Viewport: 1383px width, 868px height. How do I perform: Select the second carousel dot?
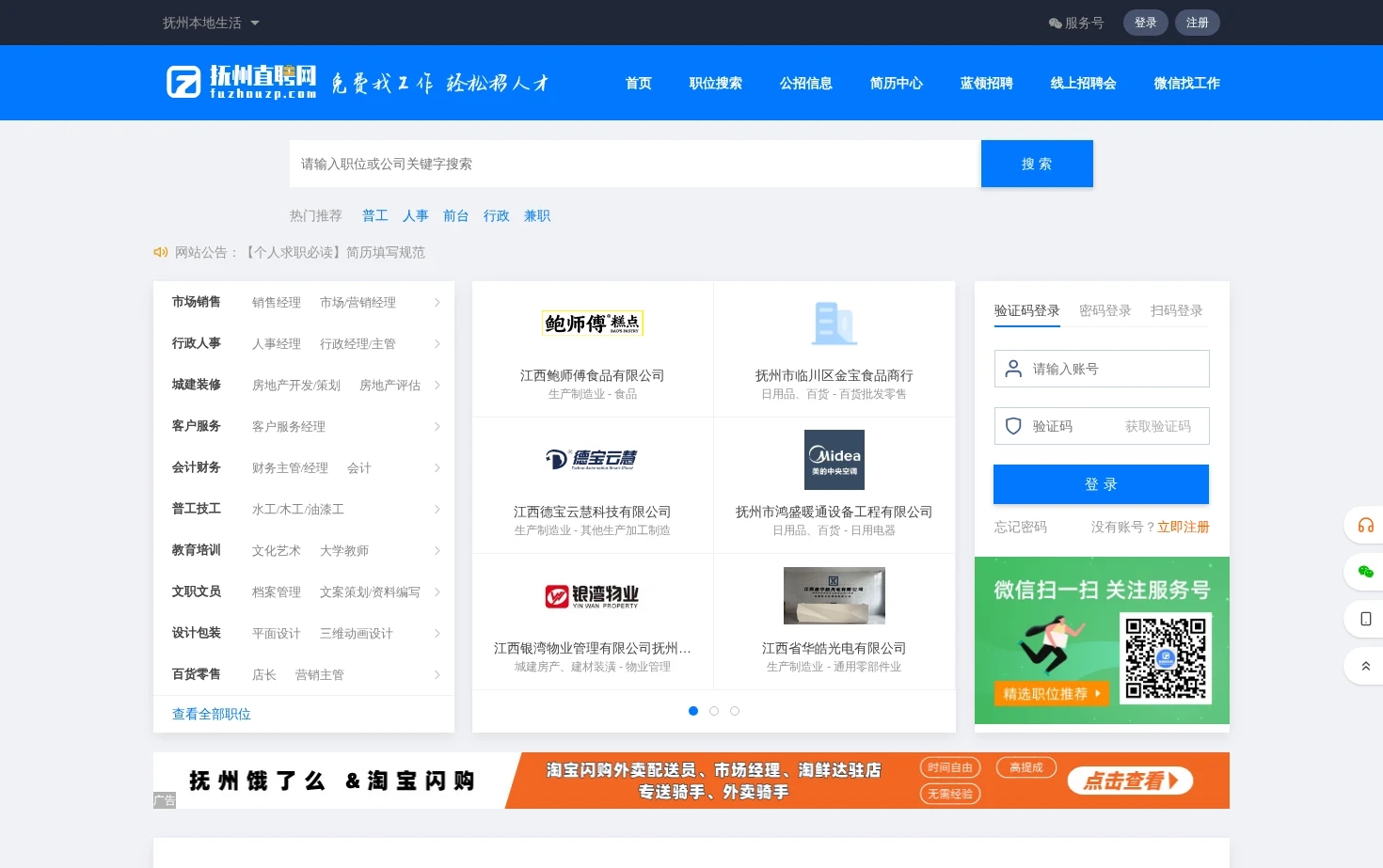click(714, 711)
